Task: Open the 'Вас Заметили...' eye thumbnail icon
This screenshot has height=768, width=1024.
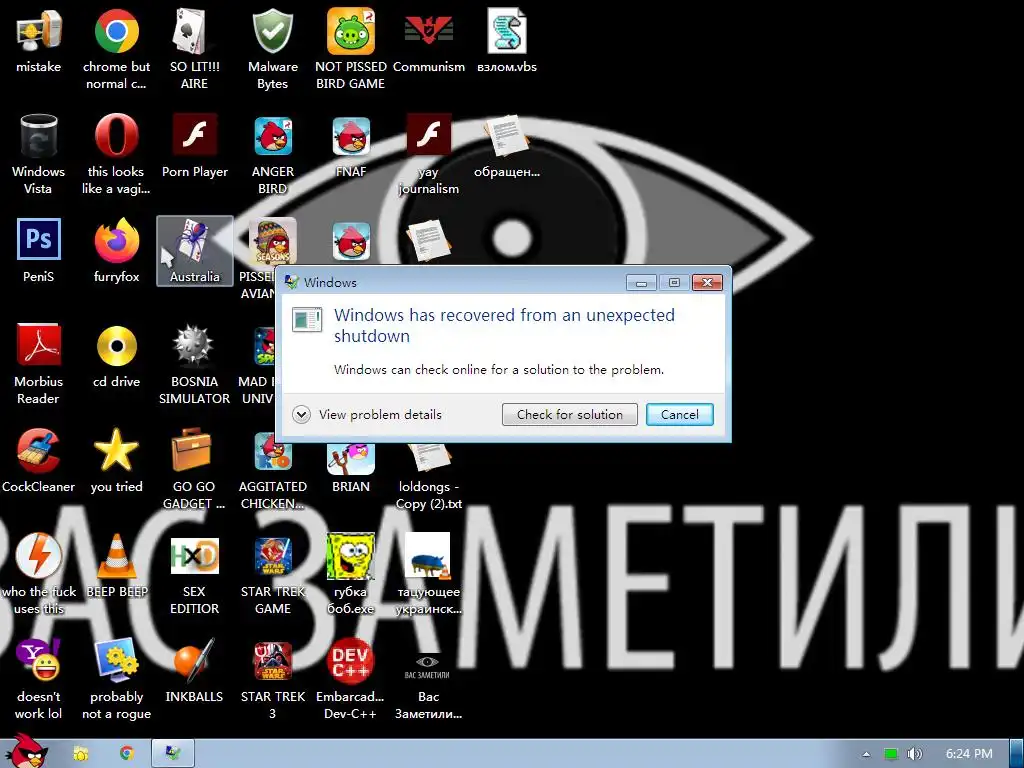Action: click(x=428, y=666)
